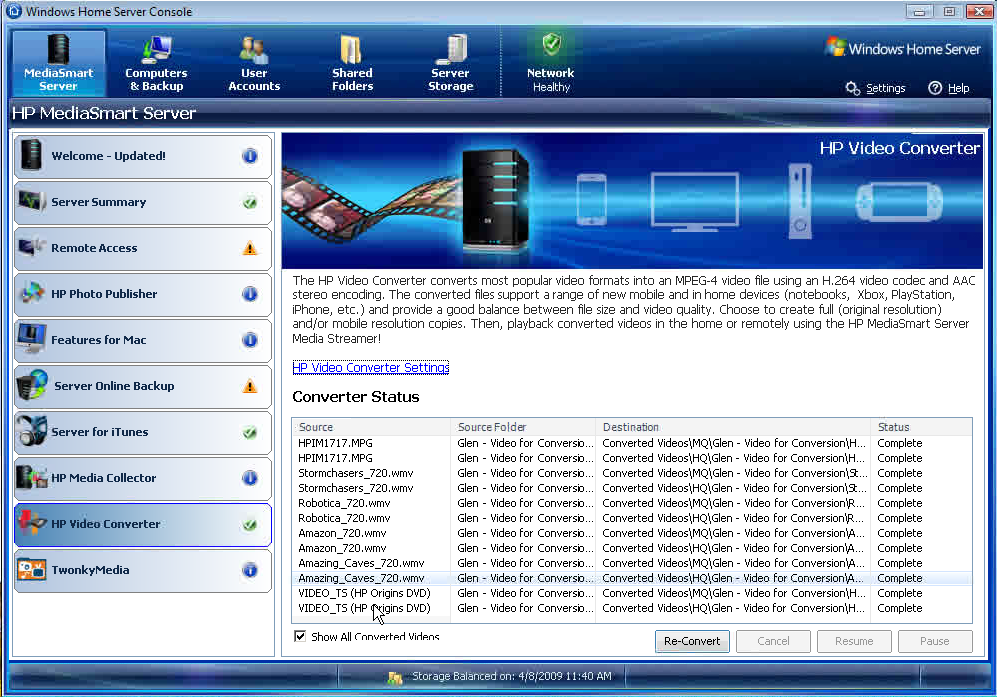Select the HQ VIDEO_TS (HP Origins DVD) row
This screenshot has height=697, width=997.
[632, 609]
